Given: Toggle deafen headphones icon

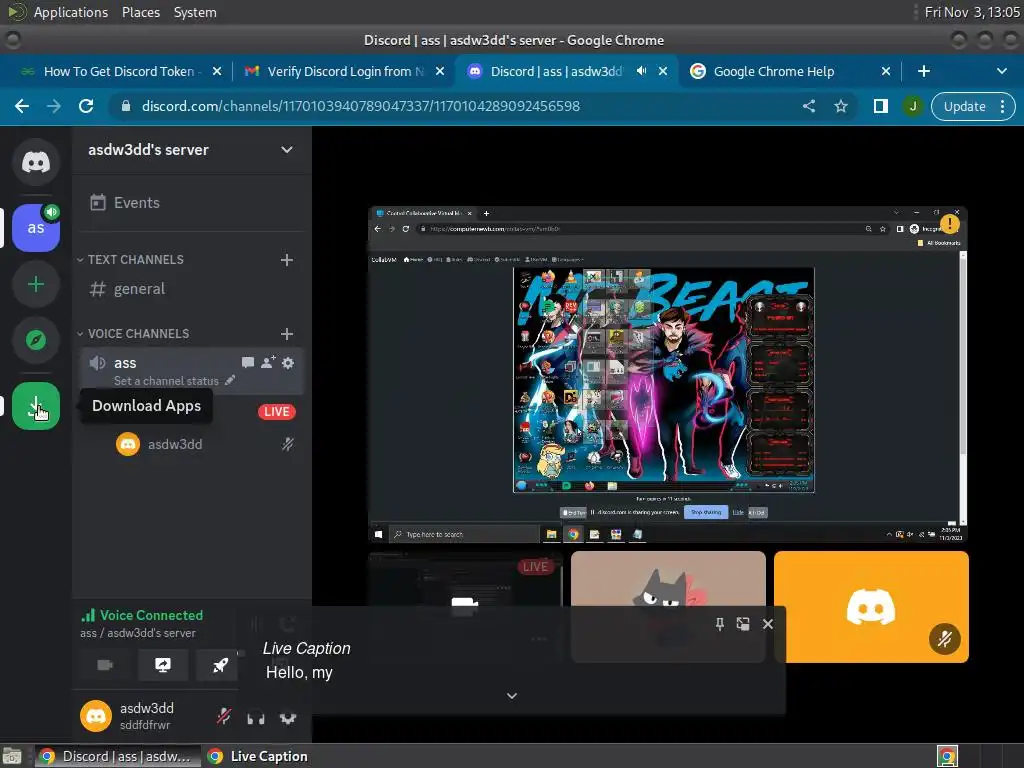Looking at the screenshot, I should pyautogui.click(x=256, y=718).
